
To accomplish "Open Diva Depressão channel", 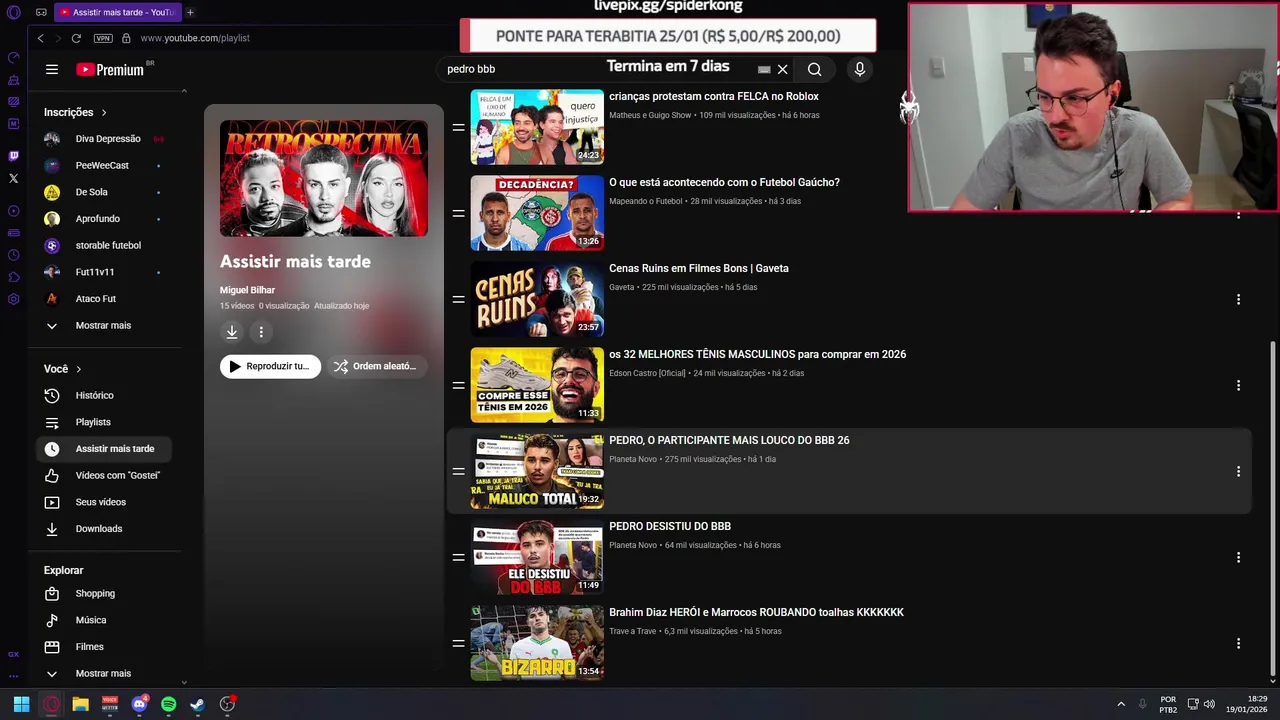I will [104, 139].
